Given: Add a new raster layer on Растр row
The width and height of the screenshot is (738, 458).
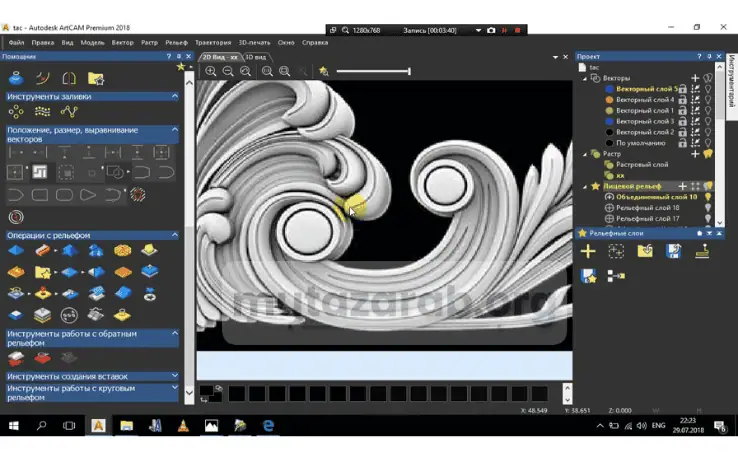Looking at the screenshot, I should (x=695, y=154).
